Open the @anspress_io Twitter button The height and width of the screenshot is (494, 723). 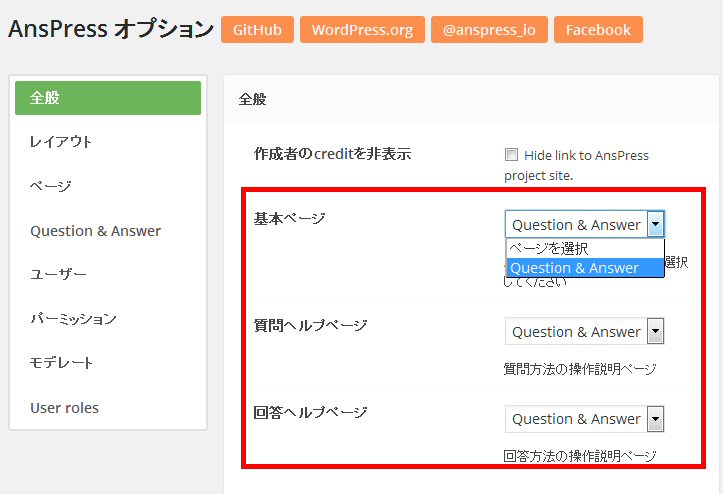[489, 30]
